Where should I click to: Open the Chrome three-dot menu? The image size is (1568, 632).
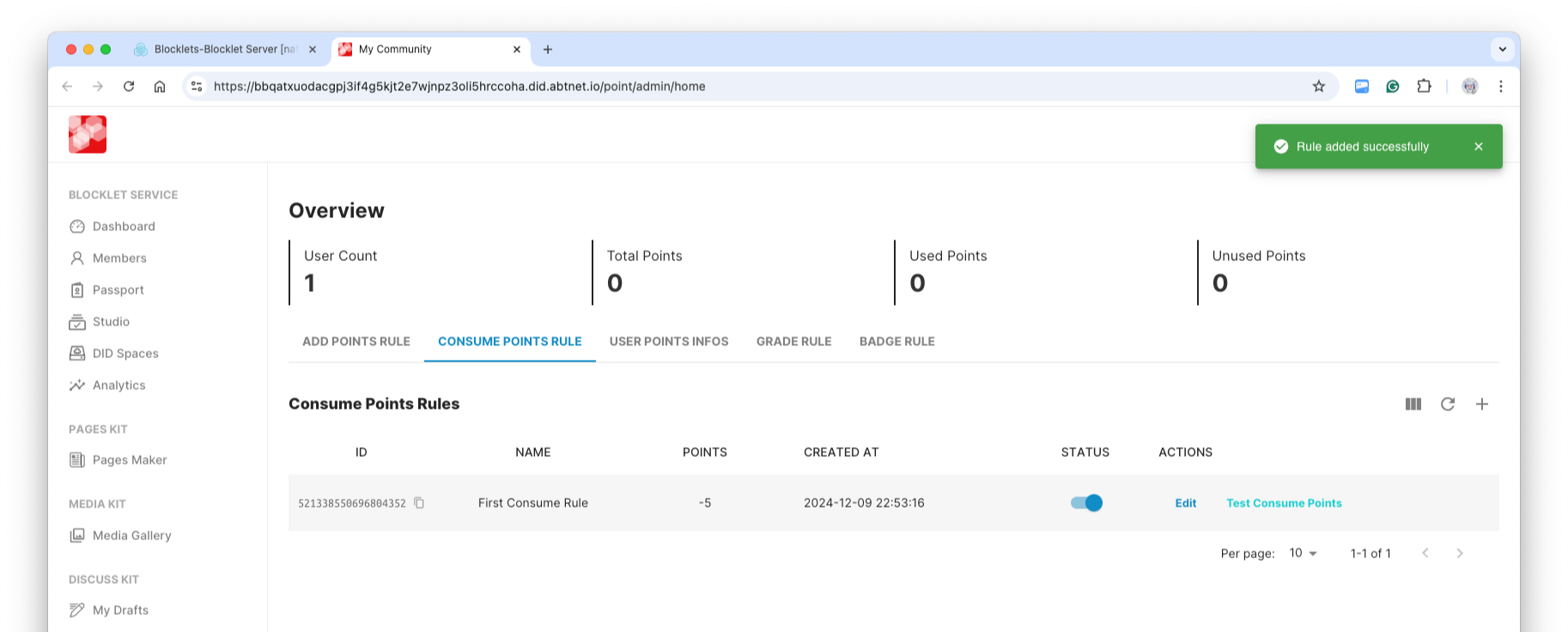(1501, 87)
